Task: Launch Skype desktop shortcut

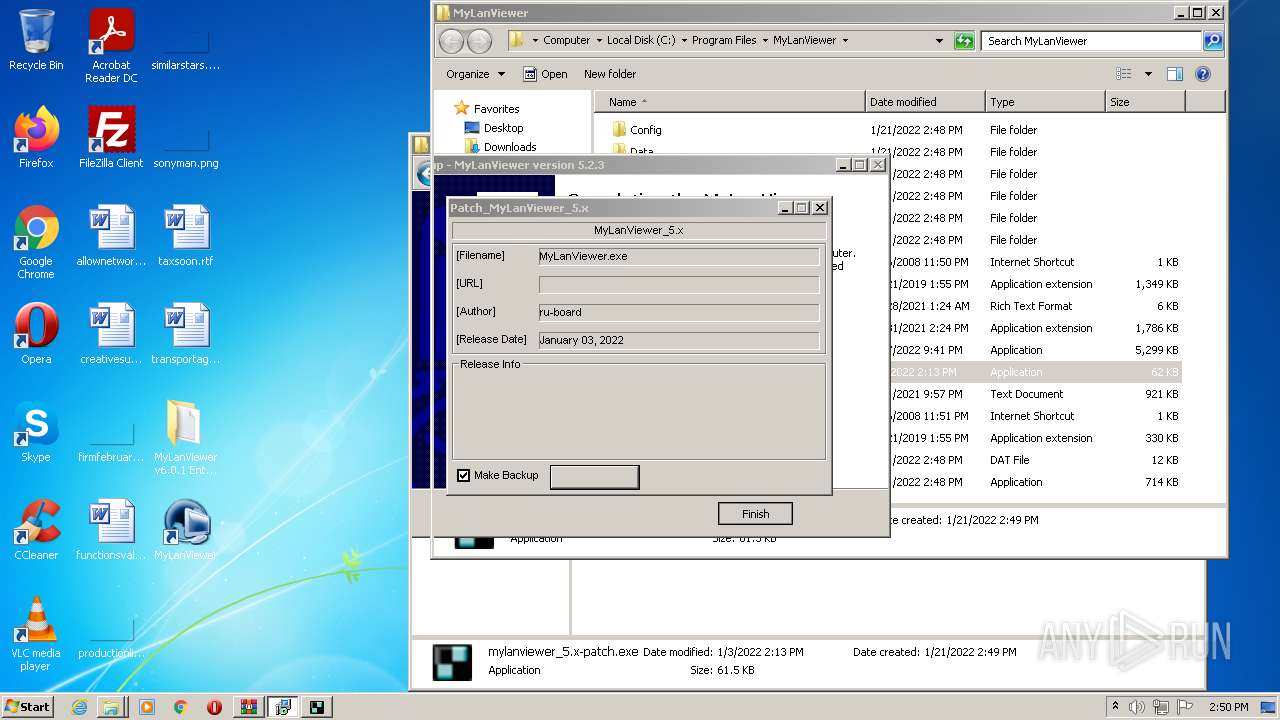Action: tap(36, 431)
